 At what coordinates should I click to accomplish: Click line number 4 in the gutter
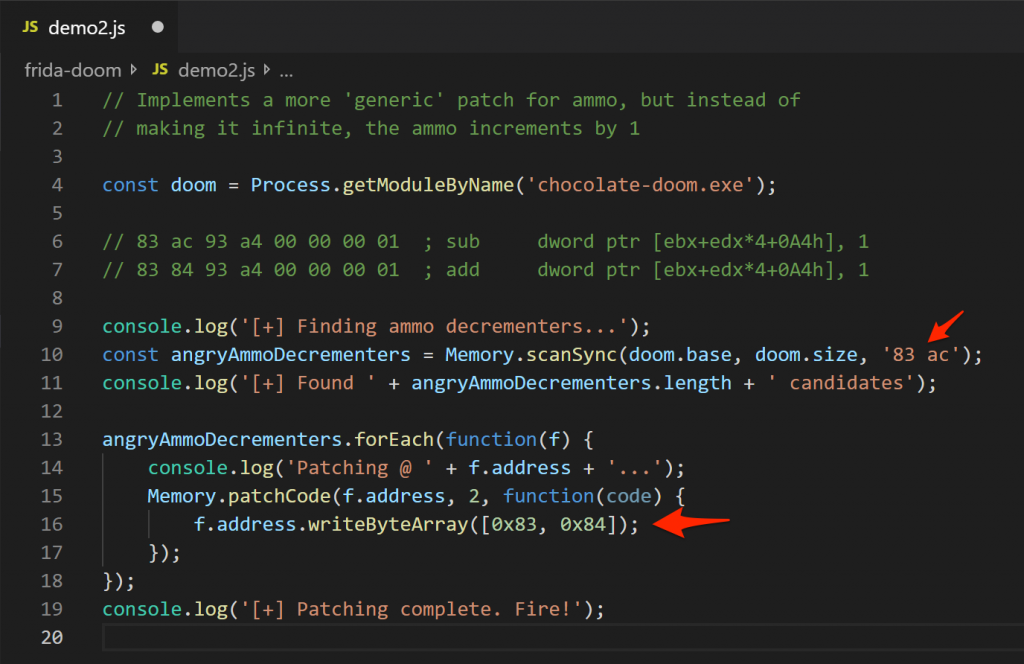pyautogui.click(x=57, y=185)
